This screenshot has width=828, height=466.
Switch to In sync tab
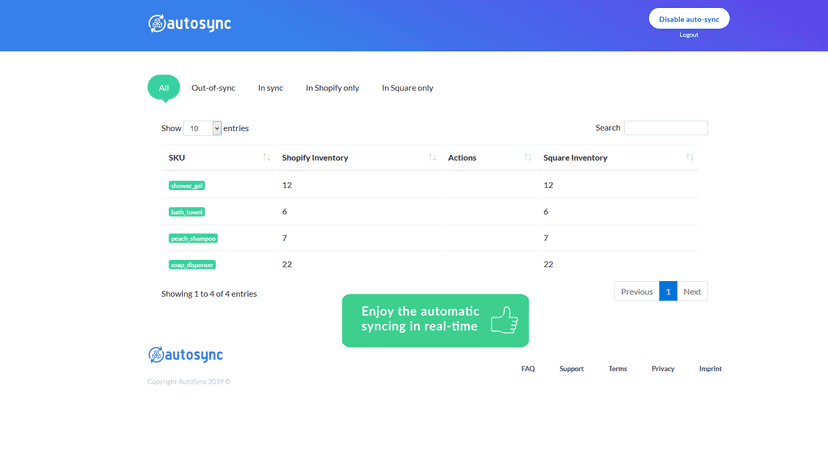(270, 88)
